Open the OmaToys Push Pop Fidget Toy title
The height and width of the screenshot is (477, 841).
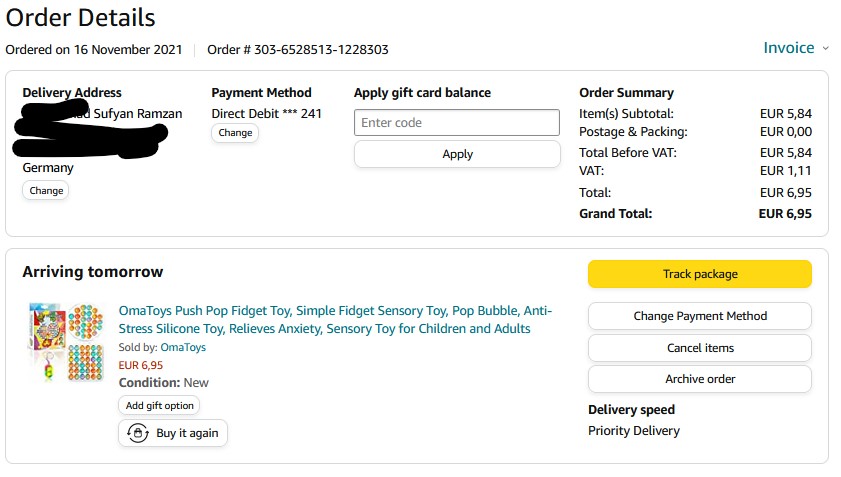coord(335,319)
